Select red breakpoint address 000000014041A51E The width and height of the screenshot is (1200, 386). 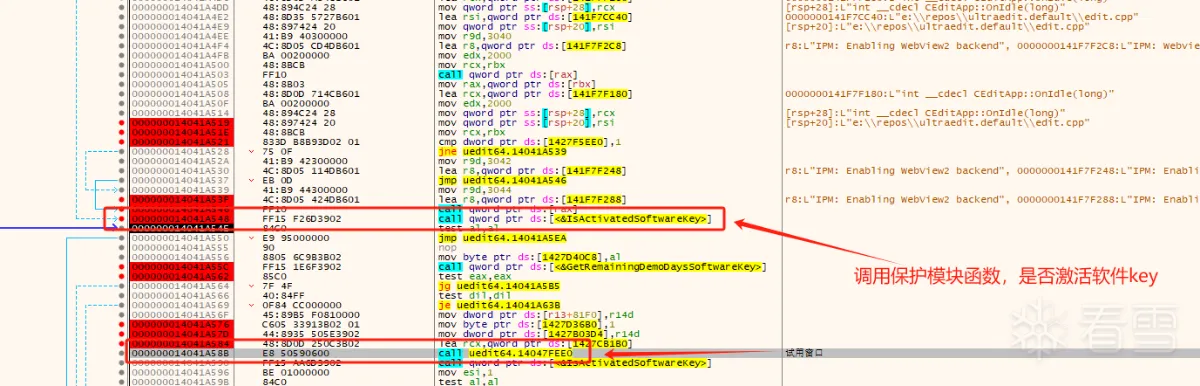coord(181,131)
